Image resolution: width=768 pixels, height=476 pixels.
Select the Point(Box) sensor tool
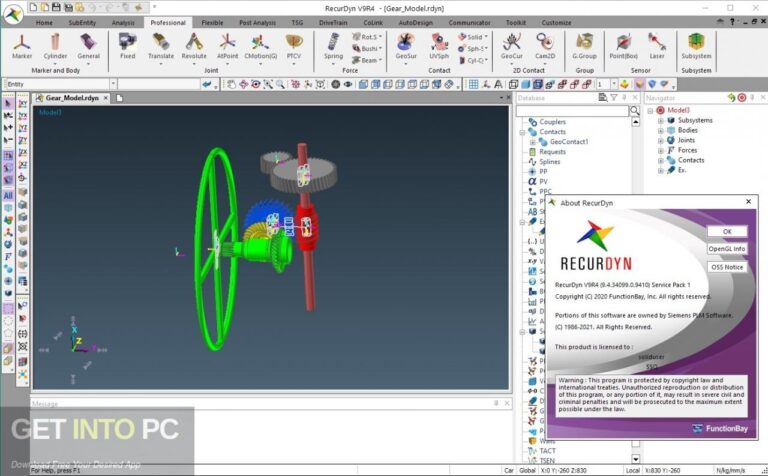(624, 47)
